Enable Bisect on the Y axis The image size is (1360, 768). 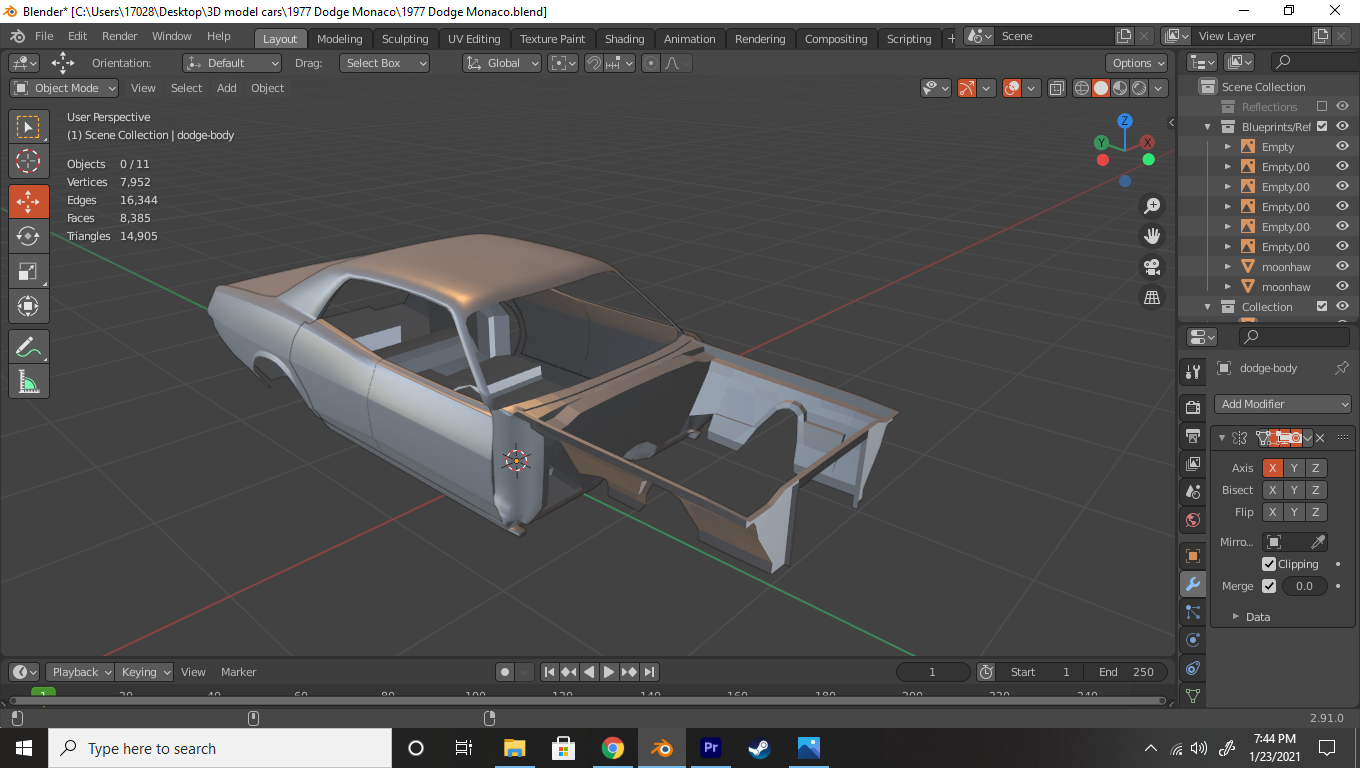(1294, 490)
